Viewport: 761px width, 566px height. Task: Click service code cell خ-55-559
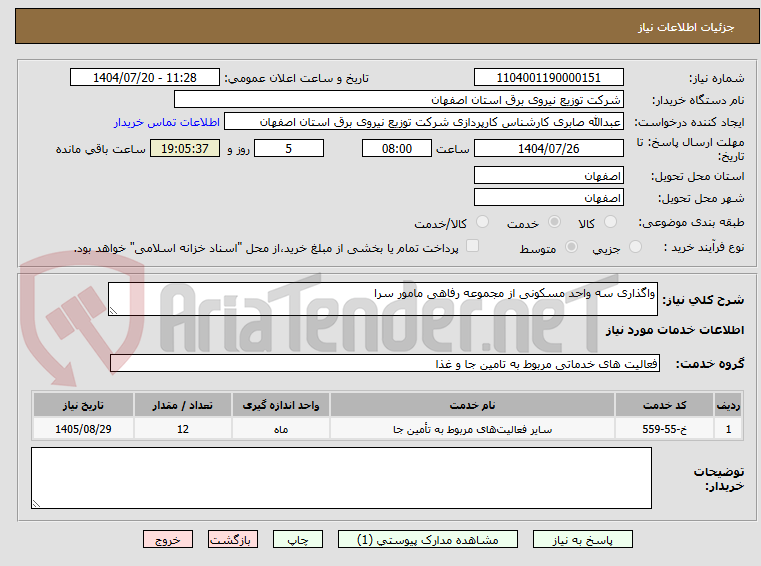click(664, 429)
